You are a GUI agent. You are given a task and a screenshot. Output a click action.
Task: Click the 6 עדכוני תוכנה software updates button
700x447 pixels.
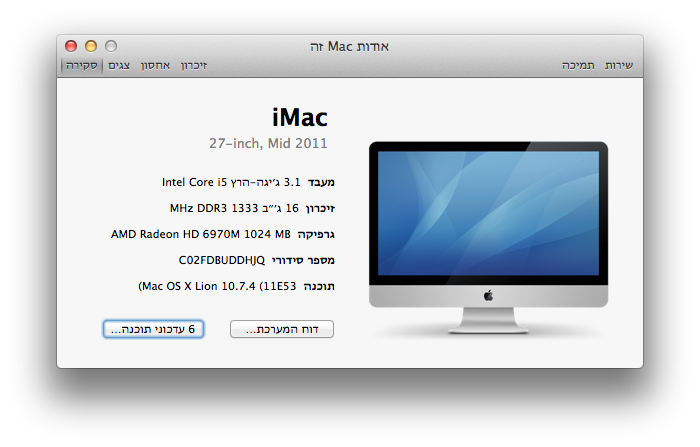(x=153, y=329)
